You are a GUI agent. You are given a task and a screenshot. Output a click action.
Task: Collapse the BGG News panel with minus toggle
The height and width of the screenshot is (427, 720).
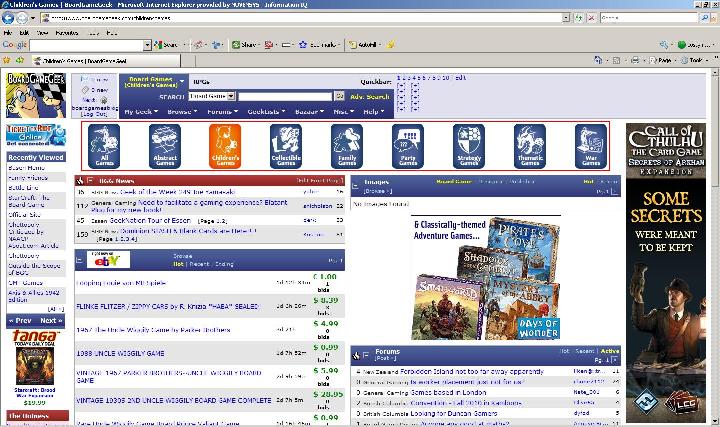(x=90, y=180)
